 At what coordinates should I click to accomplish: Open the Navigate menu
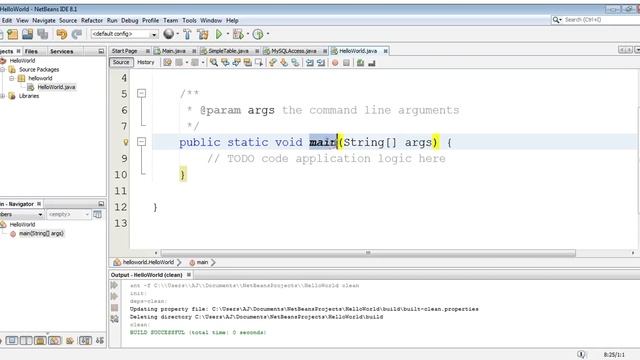pos(44,20)
